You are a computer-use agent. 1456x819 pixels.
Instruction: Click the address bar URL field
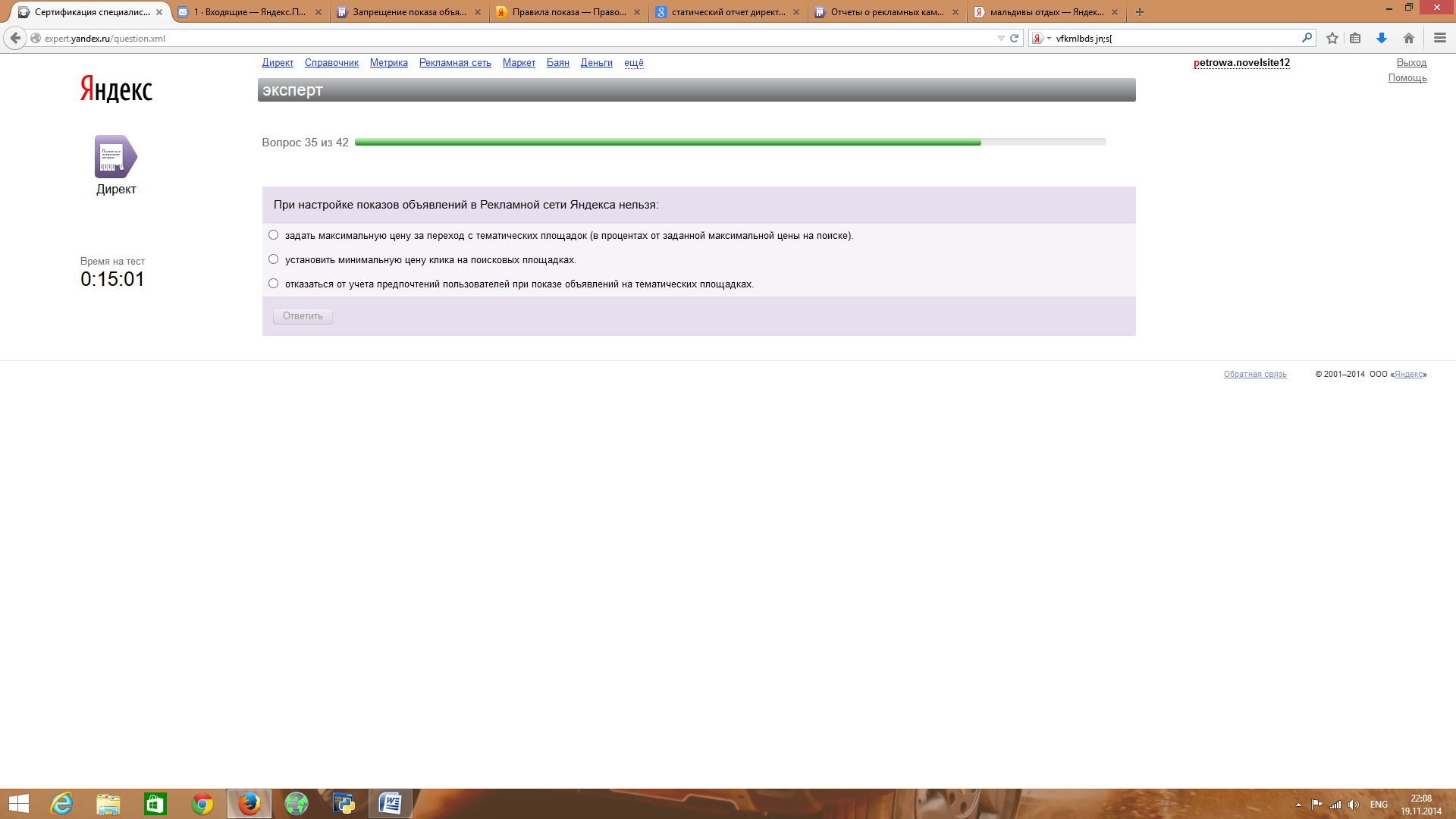click(516, 39)
